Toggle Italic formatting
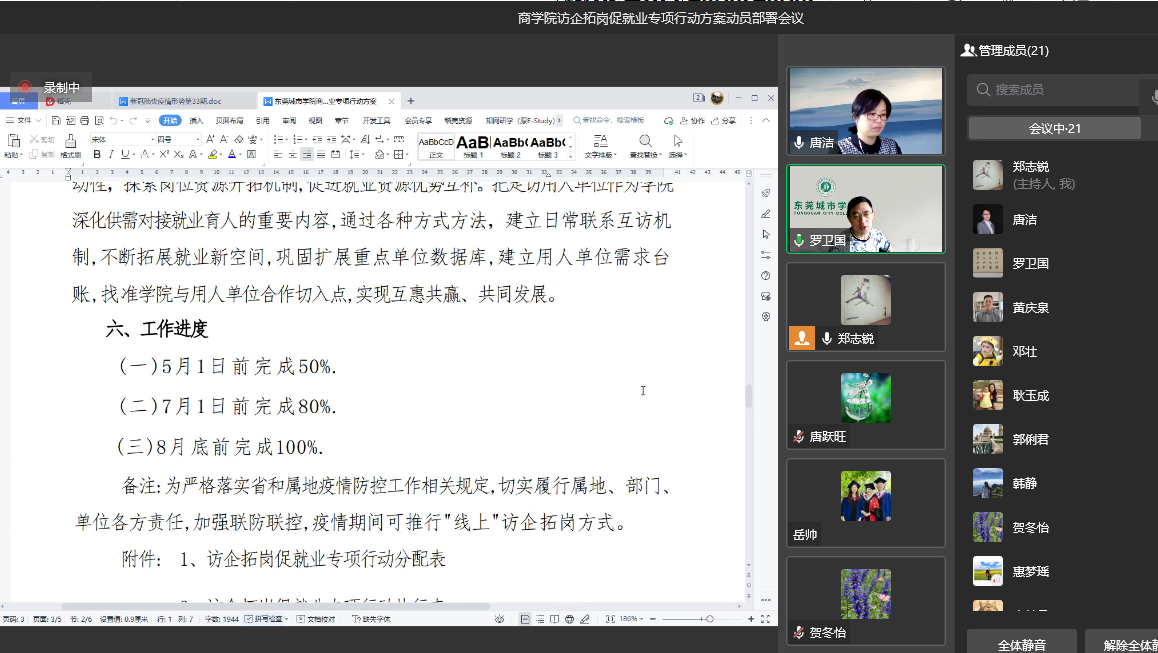This screenshot has height=653, width=1158. [111, 154]
